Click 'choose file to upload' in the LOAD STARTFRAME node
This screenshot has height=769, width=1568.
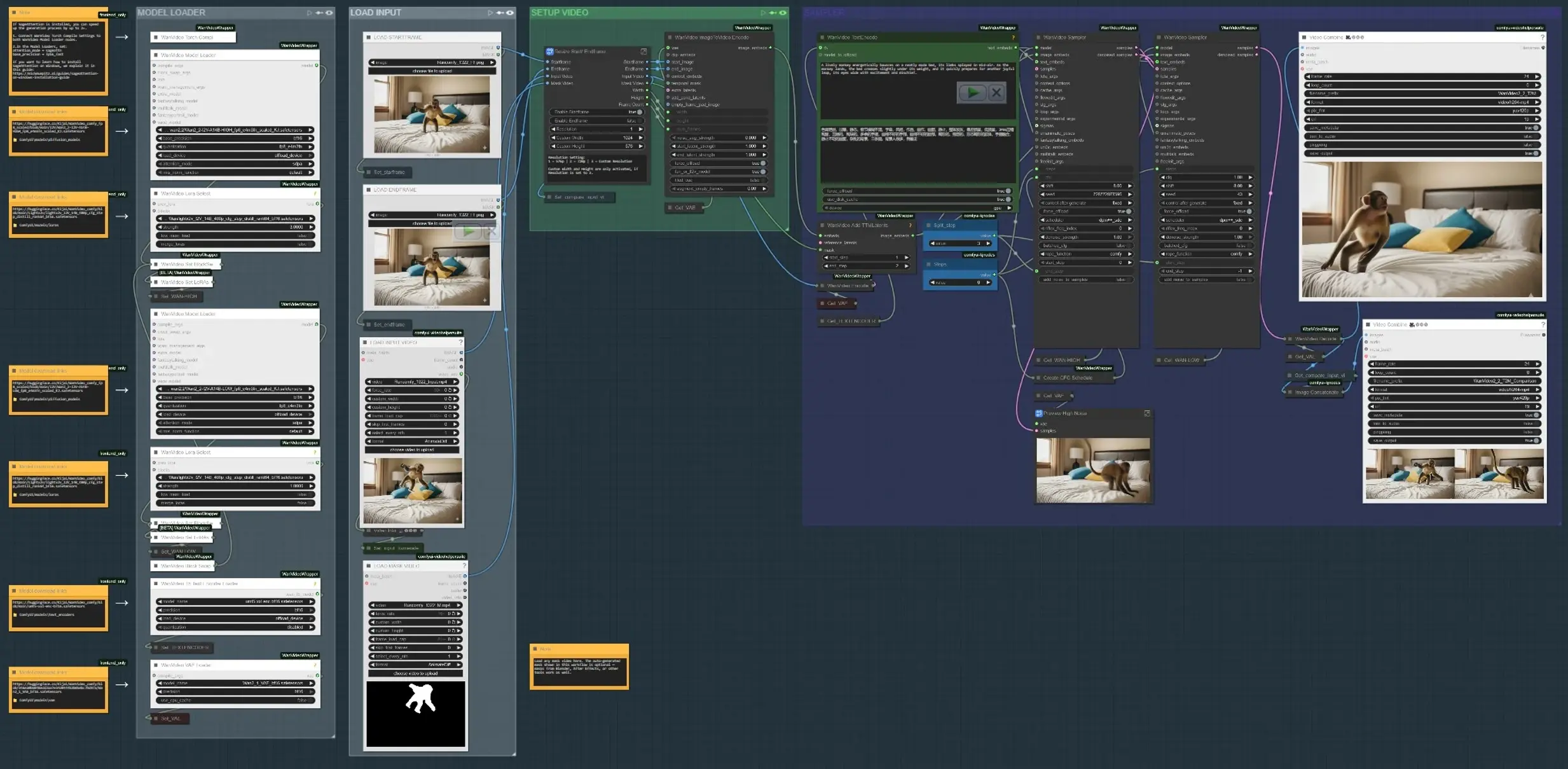432,71
